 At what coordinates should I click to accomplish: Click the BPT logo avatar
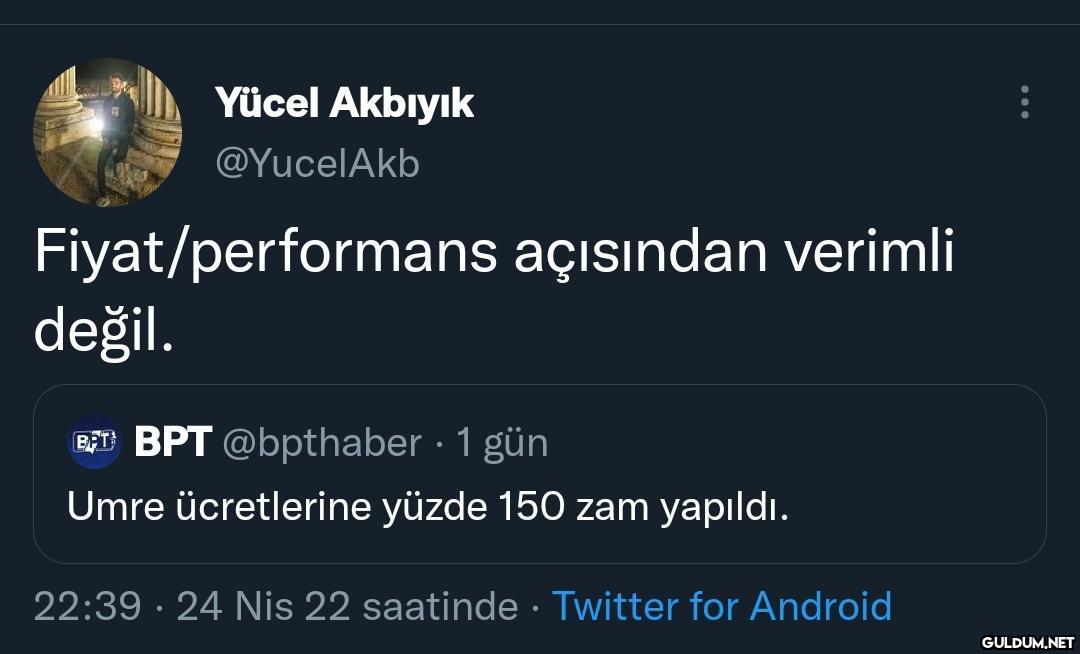(x=94, y=441)
